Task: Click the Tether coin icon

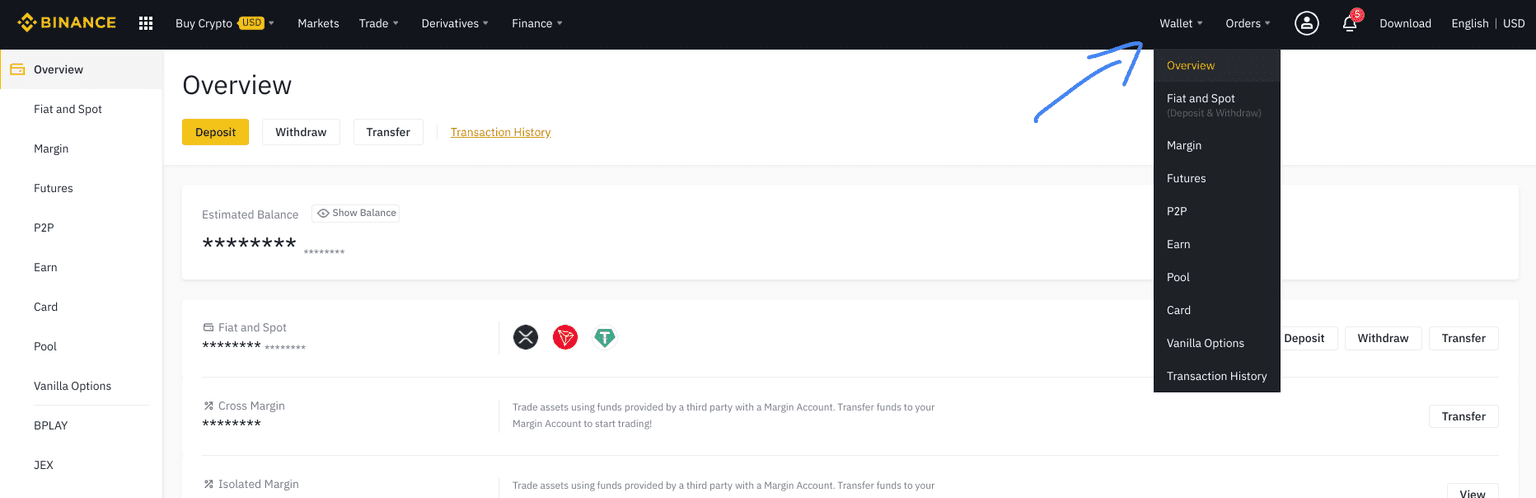Action: [604, 338]
